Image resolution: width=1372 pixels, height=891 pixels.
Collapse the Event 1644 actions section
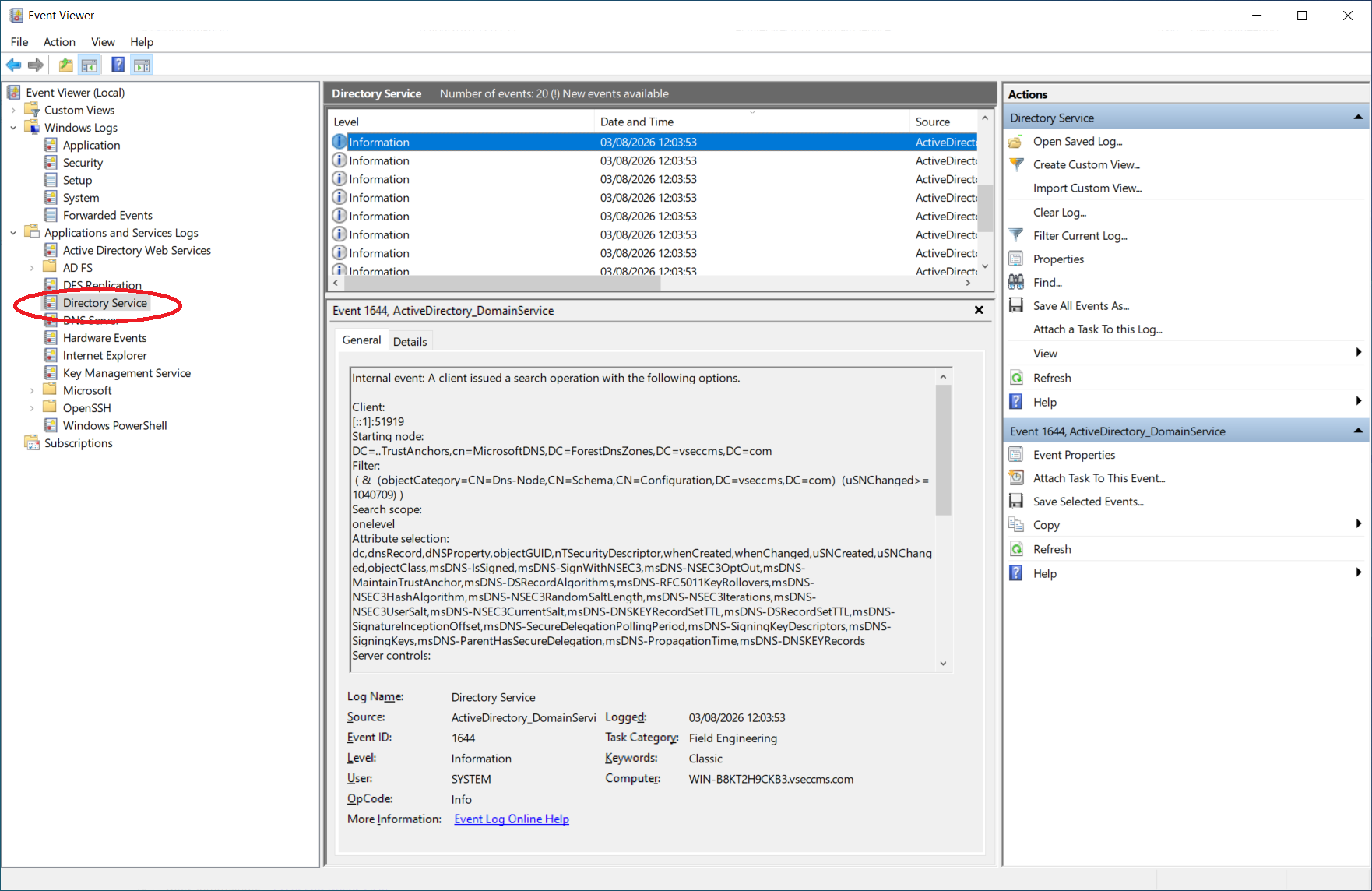click(x=1358, y=431)
